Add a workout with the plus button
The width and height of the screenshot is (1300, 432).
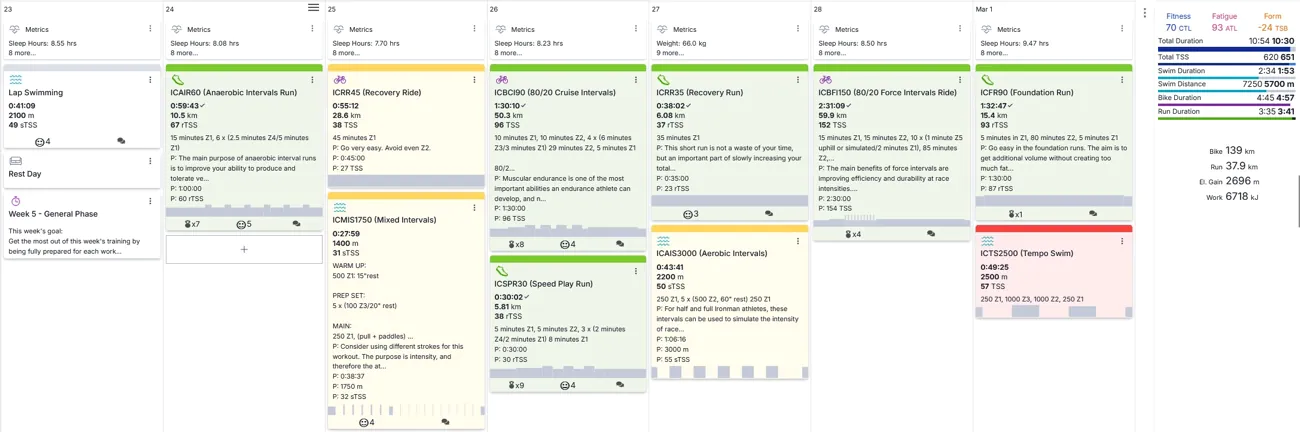[x=244, y=249]
